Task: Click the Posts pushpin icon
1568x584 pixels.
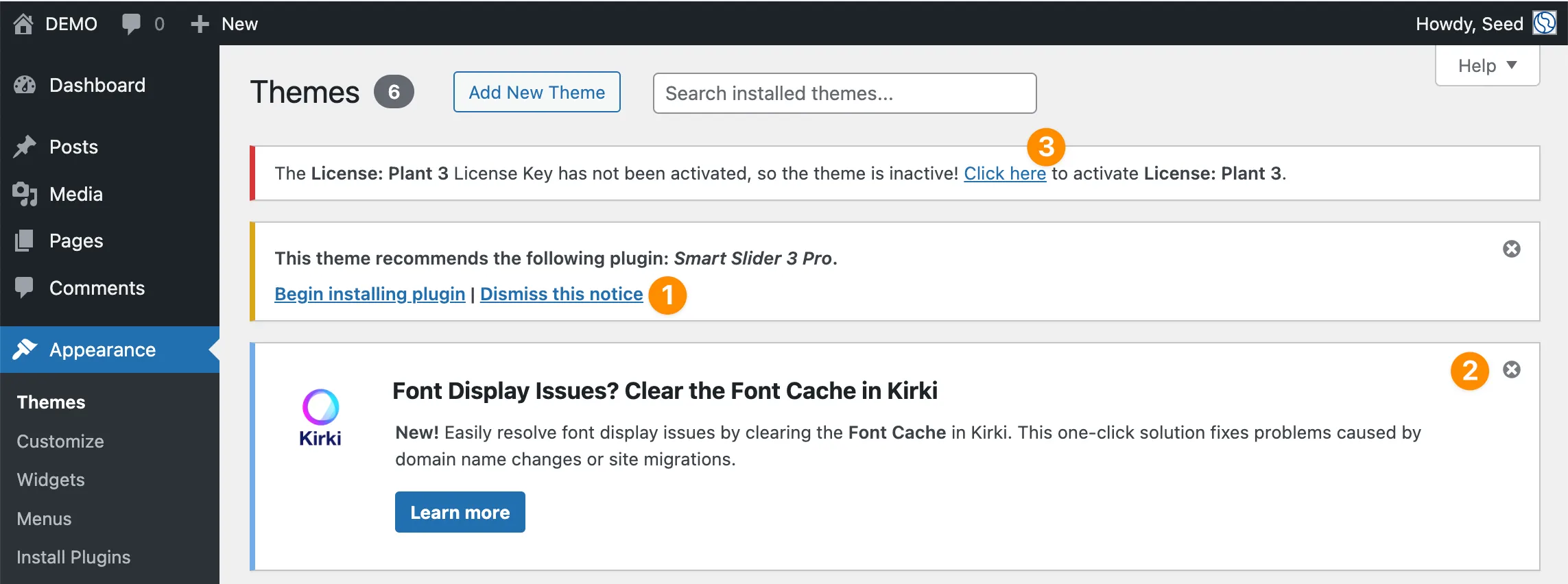Action: [x=25, y=147]
